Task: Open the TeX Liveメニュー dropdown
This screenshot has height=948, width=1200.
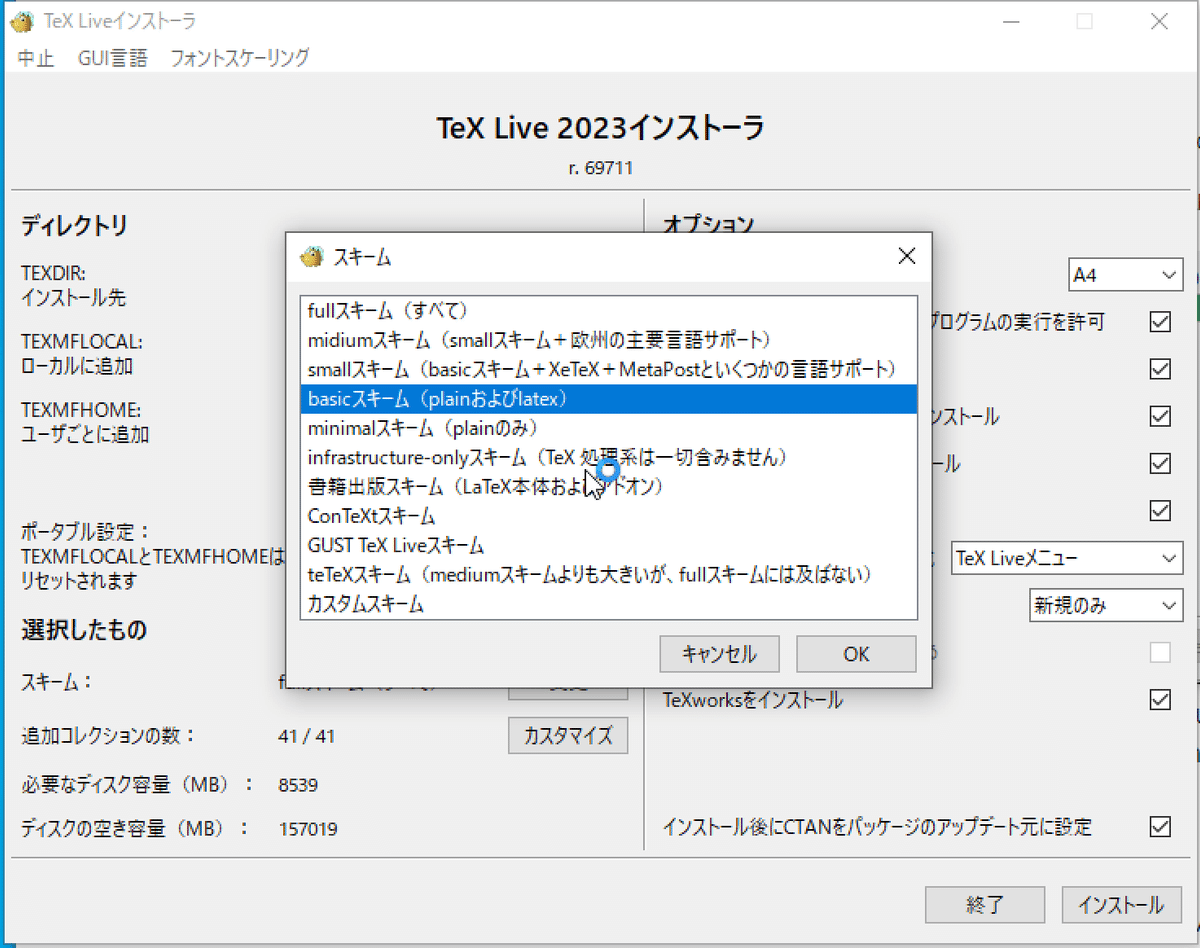Action: click(x=1067, y=558)
